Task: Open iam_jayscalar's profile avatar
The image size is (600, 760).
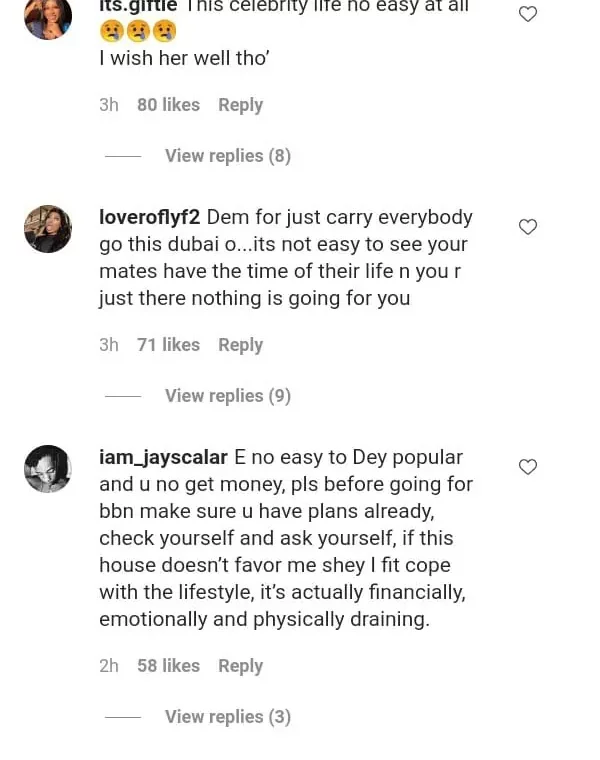Action: coord(48,469)
